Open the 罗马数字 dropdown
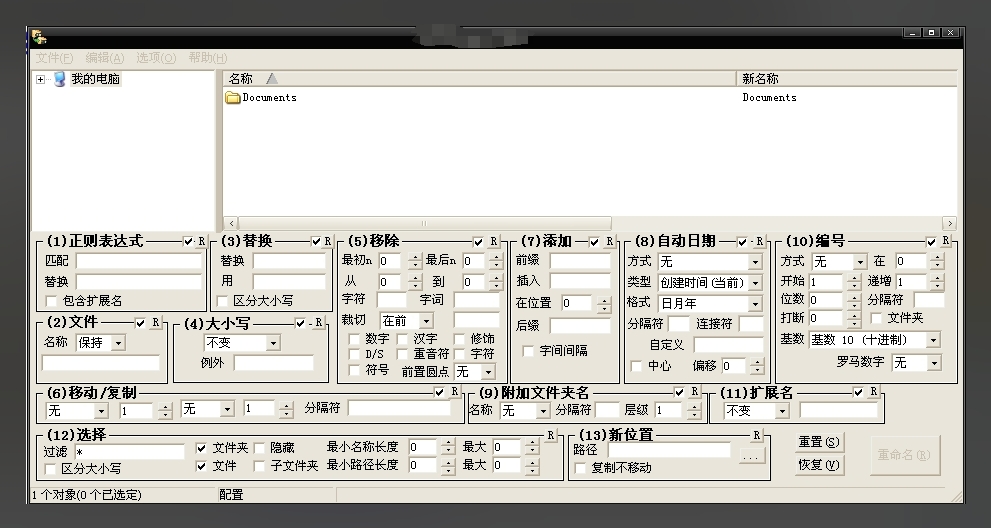 point(933,363)
